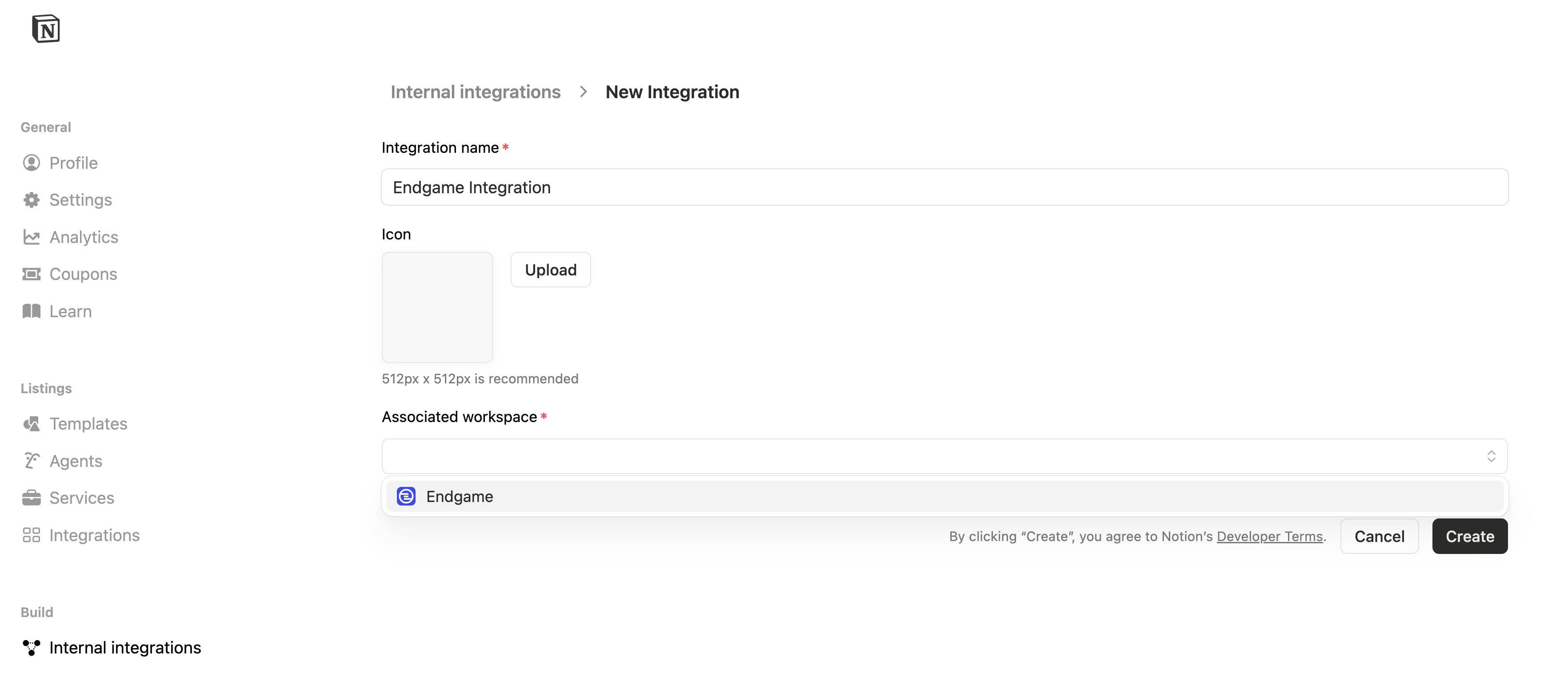The width and height of the screenshot is (1568, 685).
Task: Click the Coupons ticket icon
Action: [x=32, y=274]
